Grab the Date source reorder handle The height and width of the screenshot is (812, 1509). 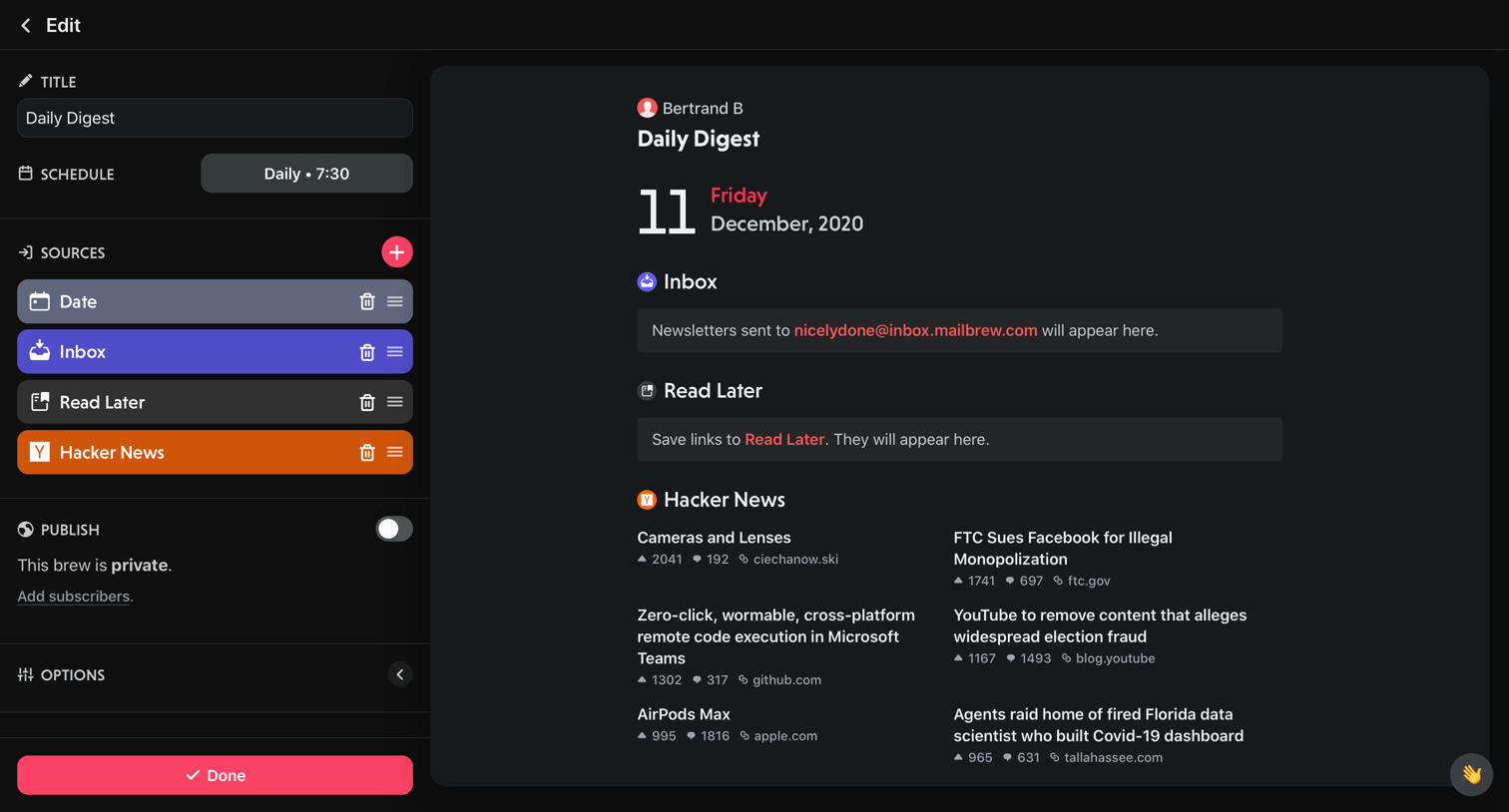(395, 301)
